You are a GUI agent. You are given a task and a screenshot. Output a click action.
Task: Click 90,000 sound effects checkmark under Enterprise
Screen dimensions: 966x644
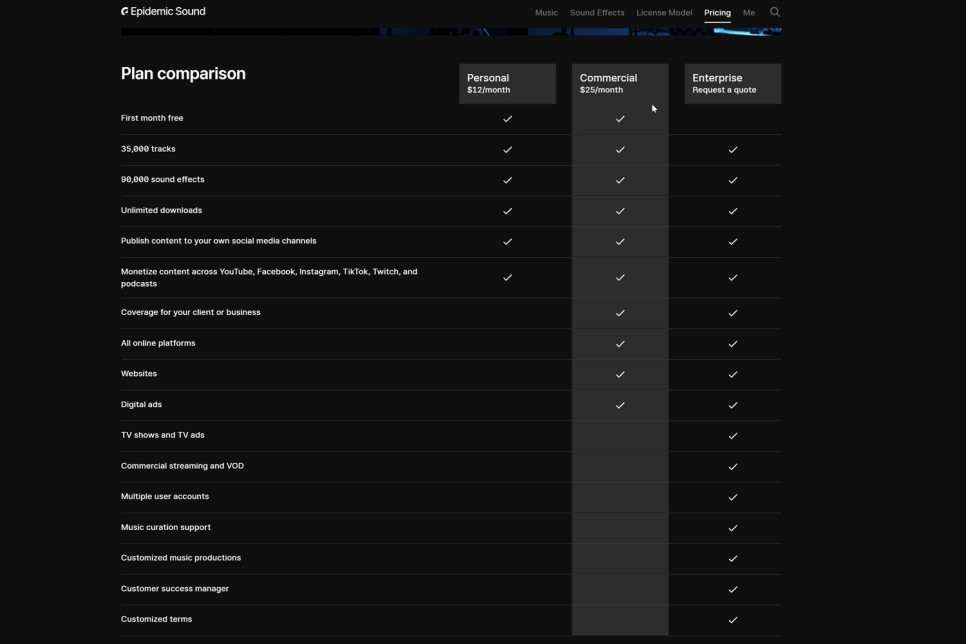[x=733, y=180]
